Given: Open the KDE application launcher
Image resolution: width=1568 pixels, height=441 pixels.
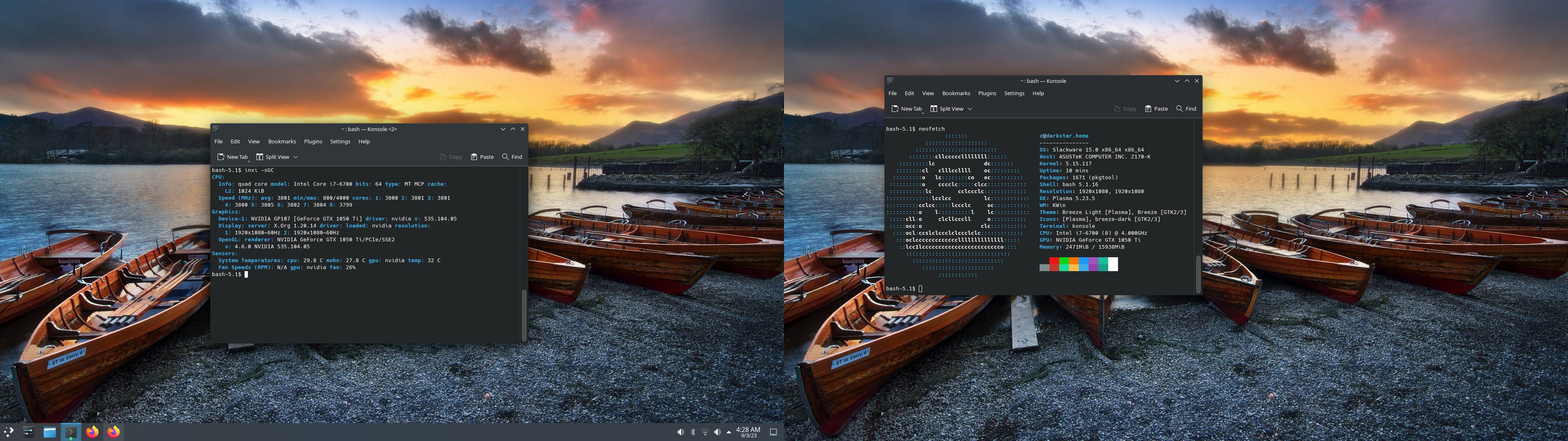Looking at the screenshot, I should coord(9,432).
